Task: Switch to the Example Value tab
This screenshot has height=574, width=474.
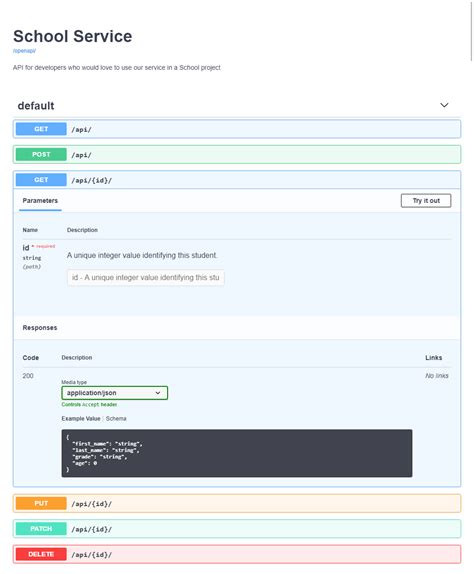Action: (81, 418)
